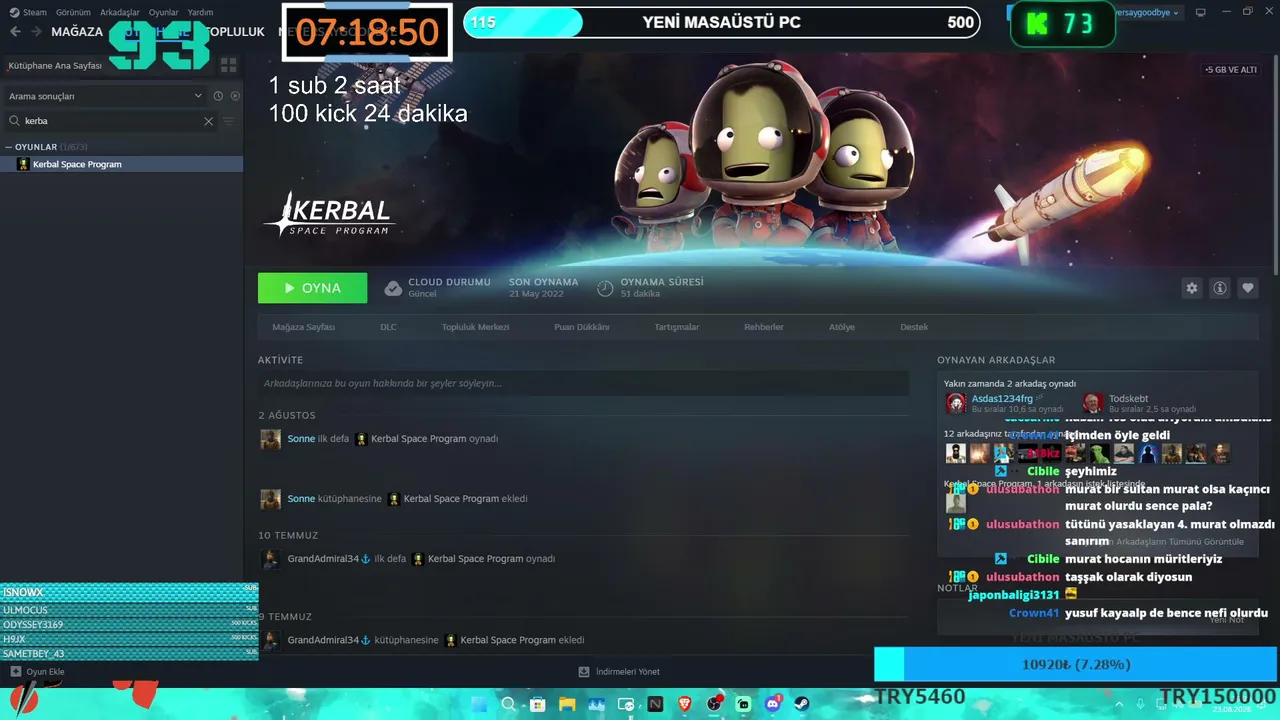The height and width of the screenshot is (720, 1280).
Task: Click the green OYNA play button
Action: 312,288
